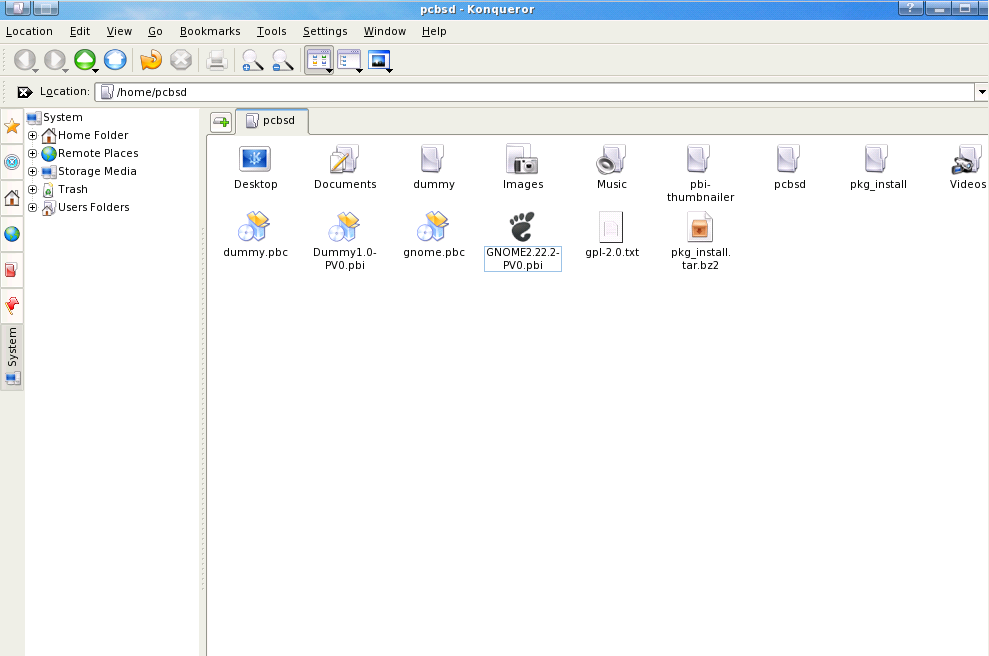This screenshot has width=989, height=656.
Task: Click the Stop loading toolbar icon
Action: click(181, 60)
